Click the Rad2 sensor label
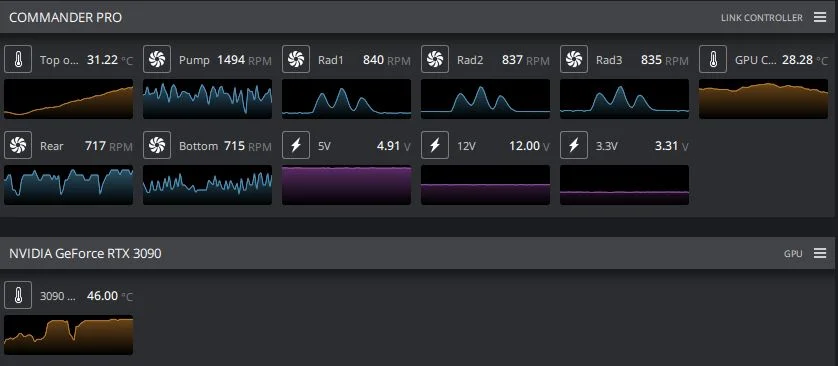Screen dimensions: 838x366 tap(470, 60)
